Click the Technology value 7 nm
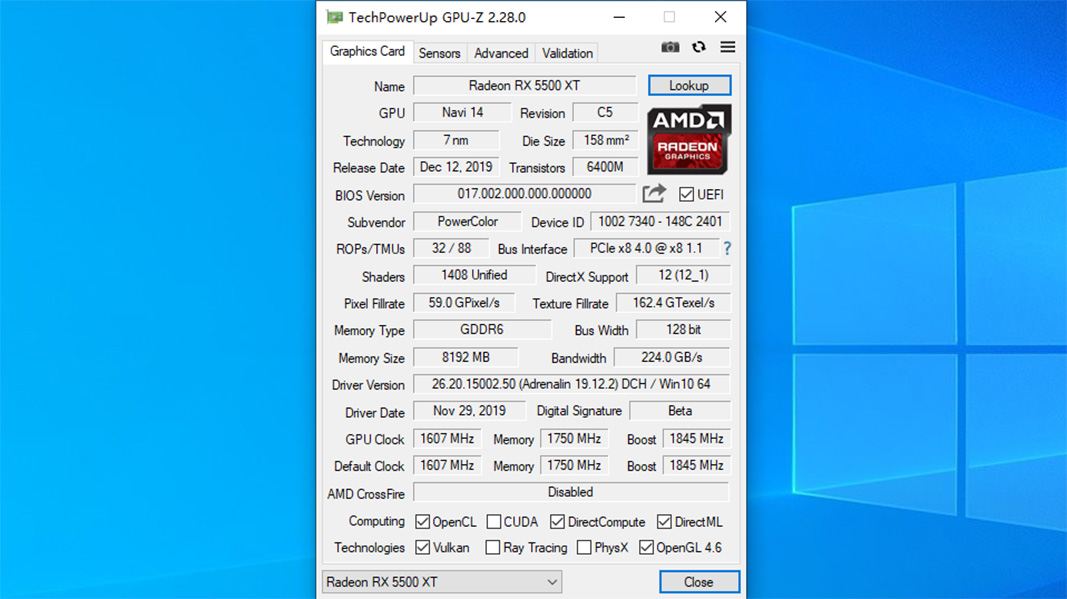 coord(456,140)
